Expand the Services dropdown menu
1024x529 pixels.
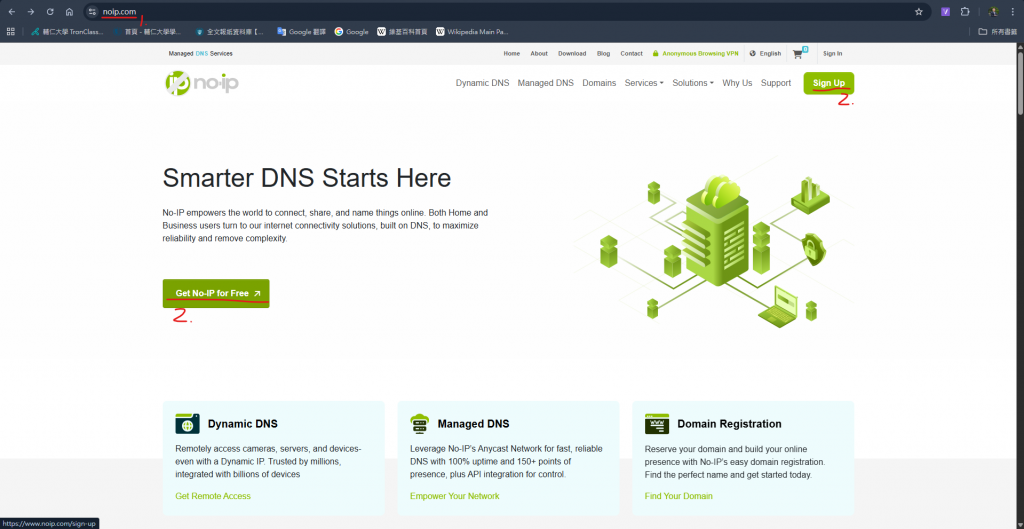tap(644, 83)
